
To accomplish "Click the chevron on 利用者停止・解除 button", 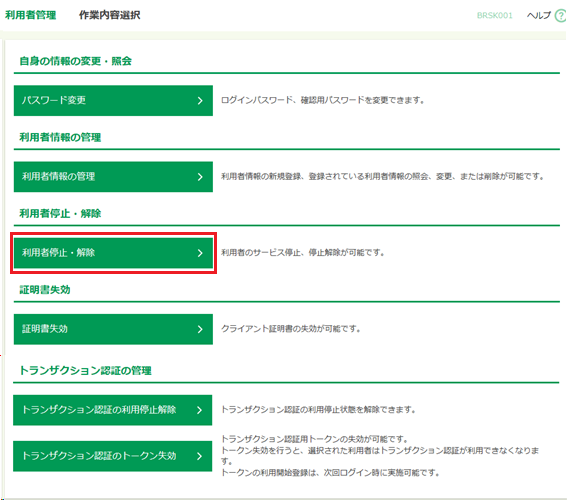I will coord(200,253).
